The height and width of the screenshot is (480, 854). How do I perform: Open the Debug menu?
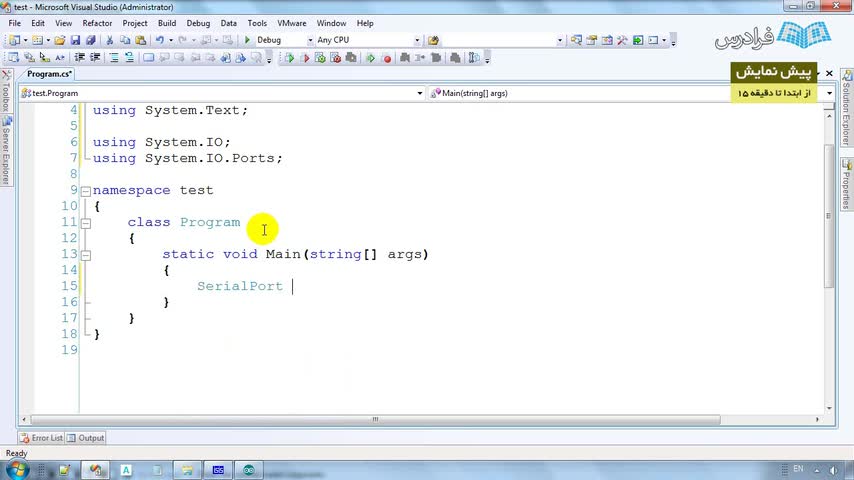coord(198,23)
